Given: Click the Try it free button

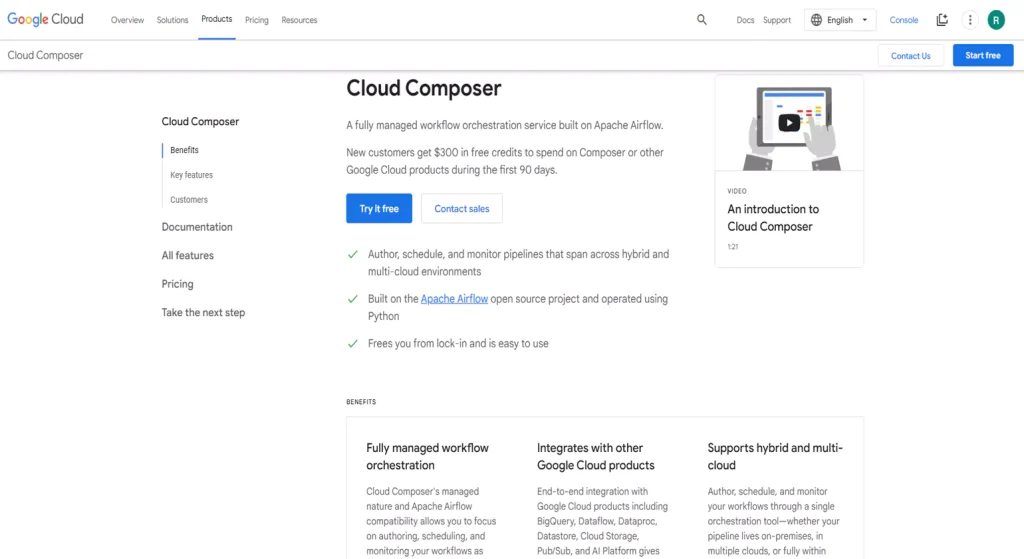Looking at the screenshot, I should [379, 208].
